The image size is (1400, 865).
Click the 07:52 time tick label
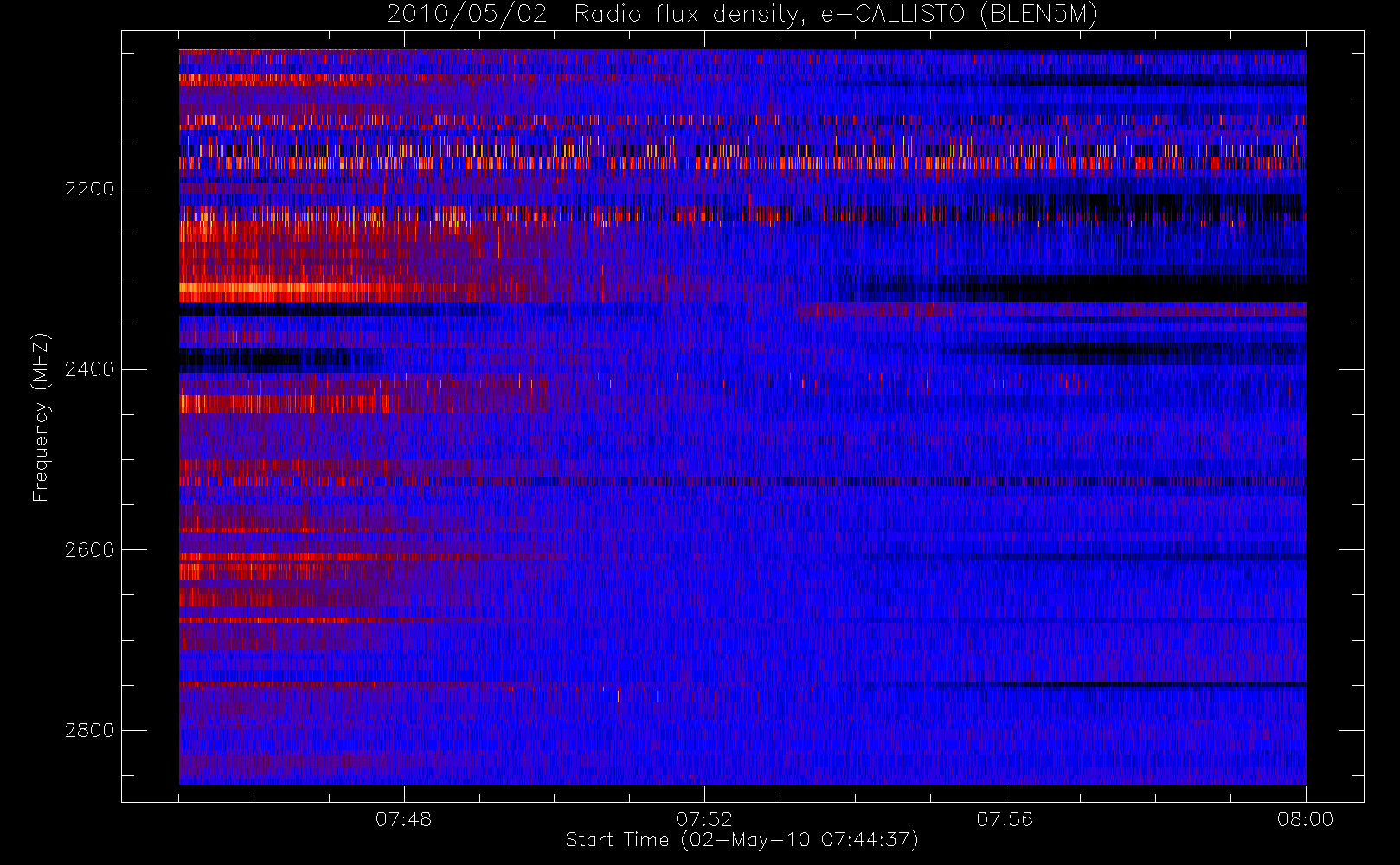click(x=703, y=819)
